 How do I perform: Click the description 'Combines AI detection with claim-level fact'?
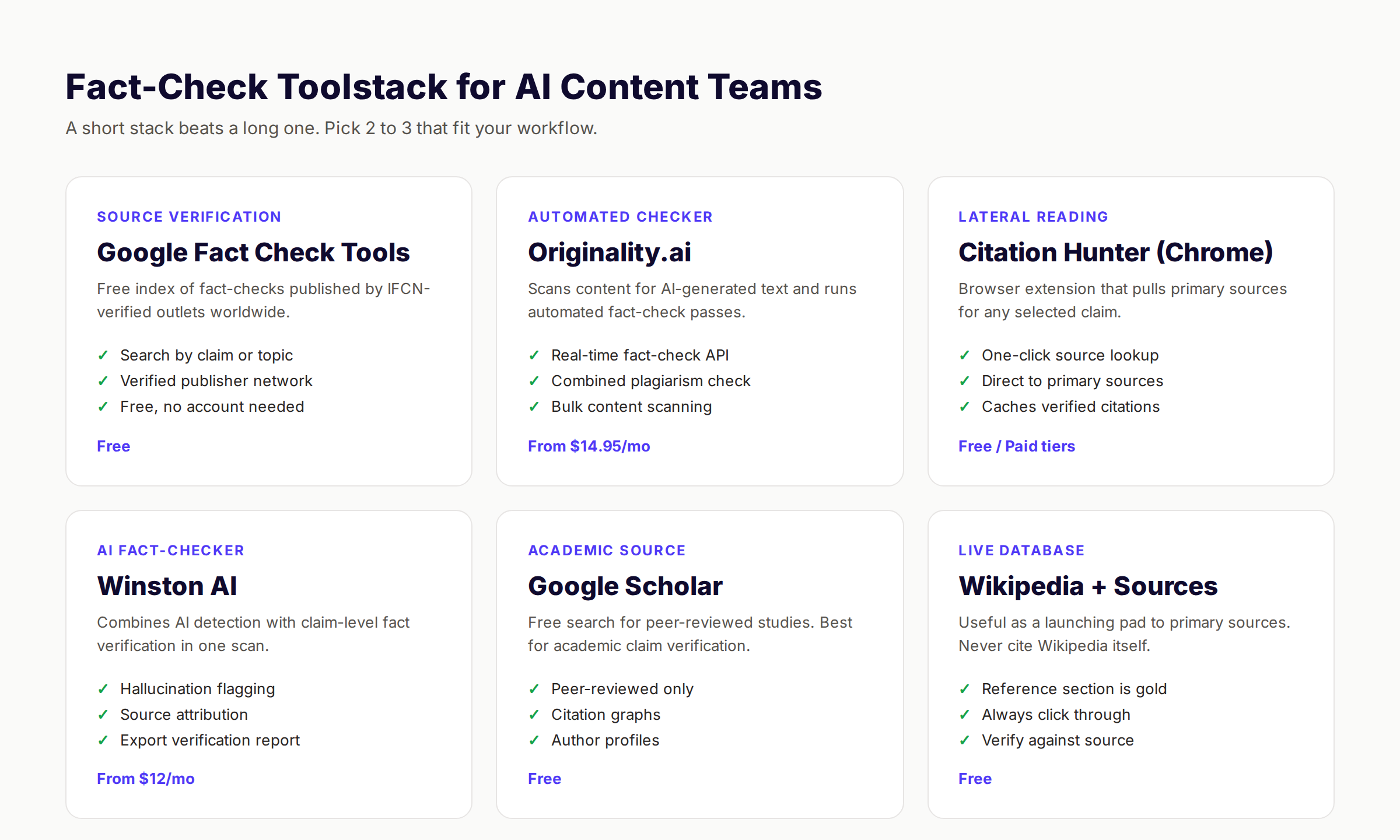253,634
